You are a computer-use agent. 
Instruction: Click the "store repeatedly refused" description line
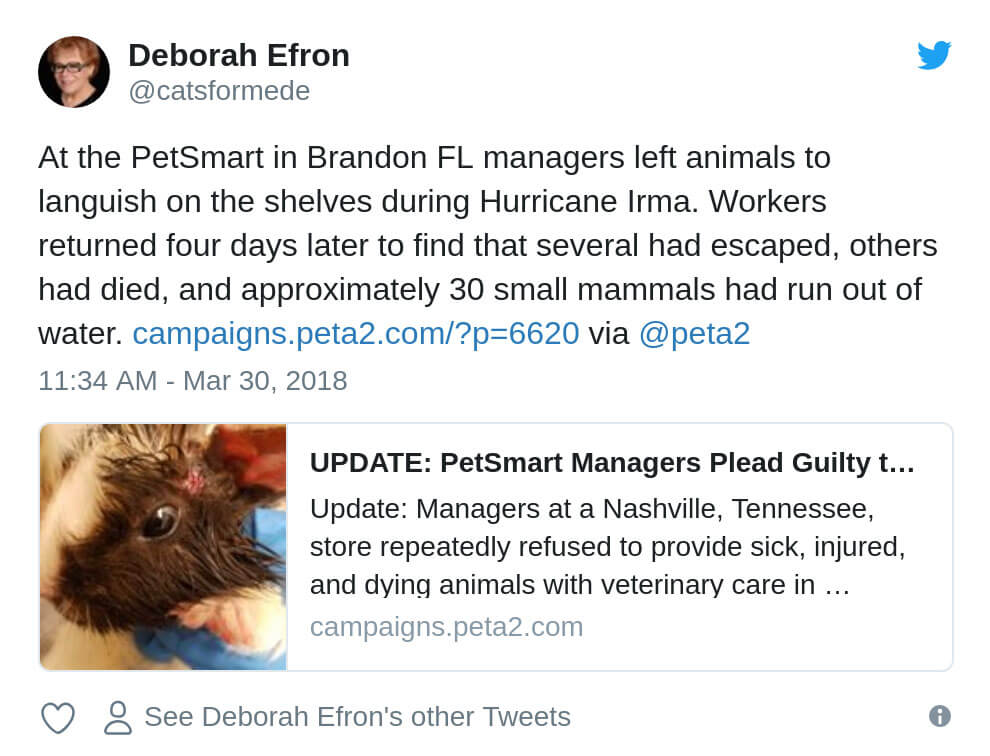coord(607,547)
